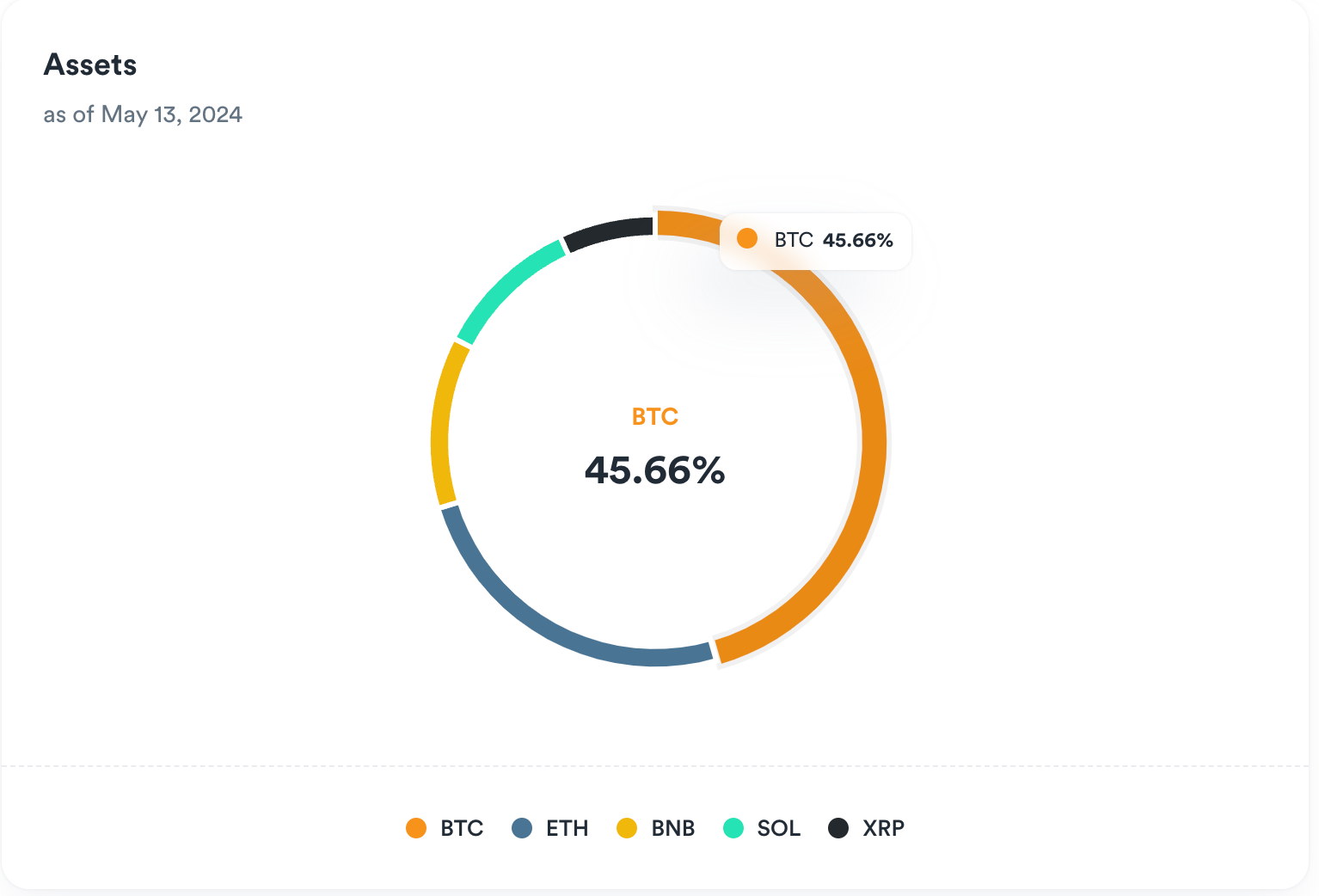The height and width of the screenshot is (896, 1319).
Task: Collapse the Assets chart panel
Action: [x=90, y=64]
